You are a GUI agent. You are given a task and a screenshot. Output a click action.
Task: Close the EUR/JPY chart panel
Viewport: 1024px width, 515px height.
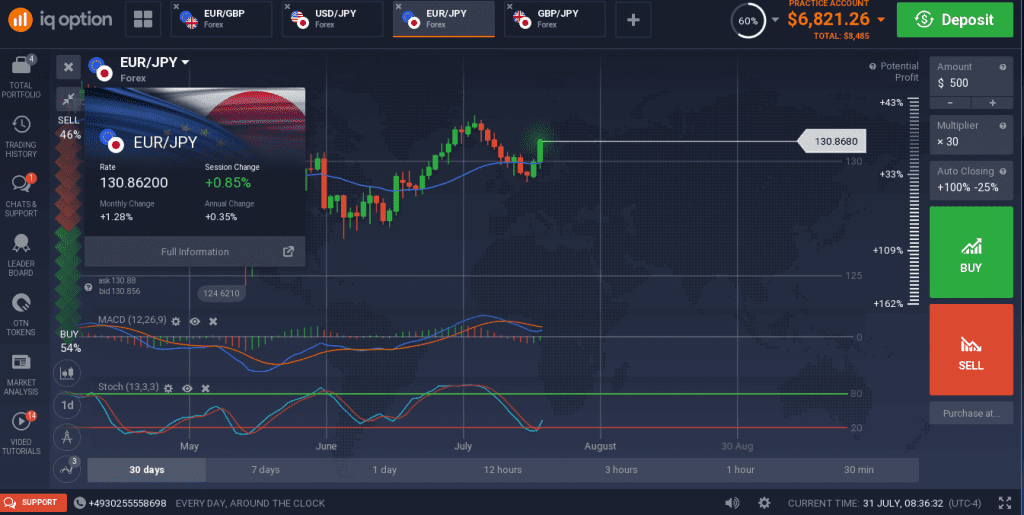tap(68, 67)
